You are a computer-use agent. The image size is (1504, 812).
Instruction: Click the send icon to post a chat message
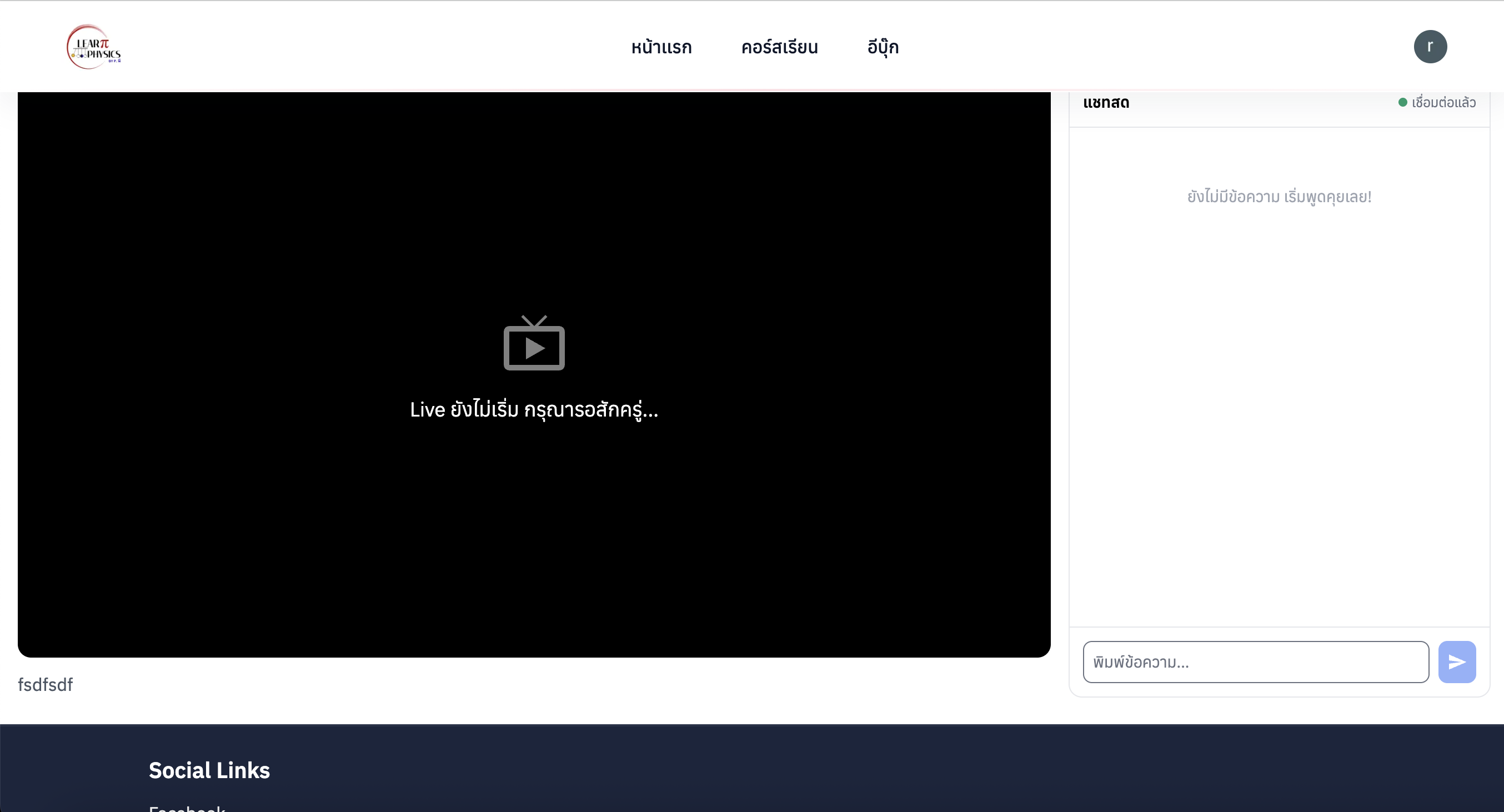pos(1457,661)
